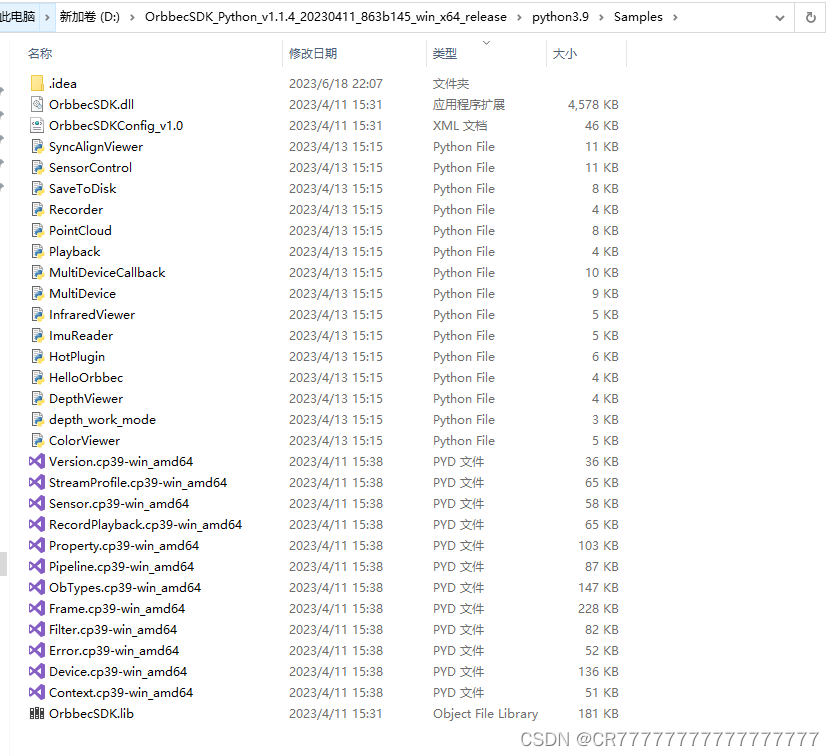Select the Sensor.cp39-win_amd64 PYD icon

37,503
